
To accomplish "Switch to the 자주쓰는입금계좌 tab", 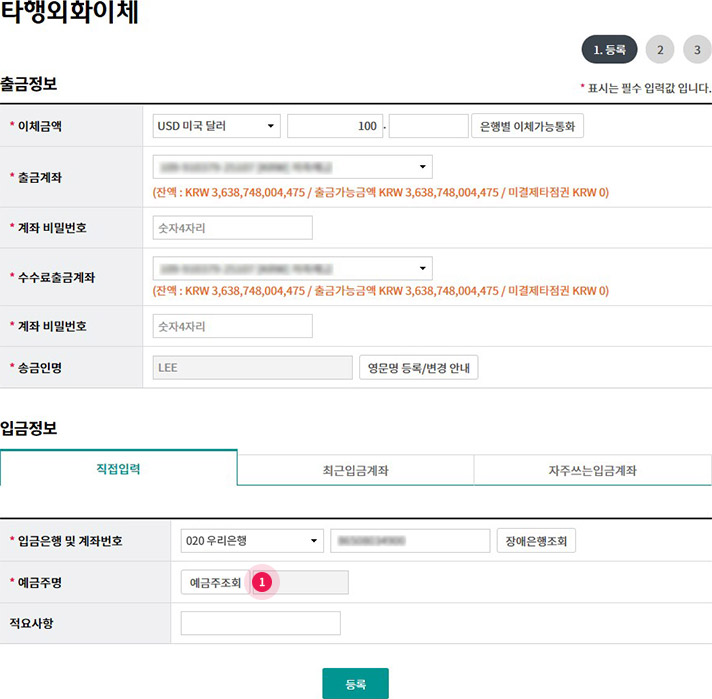I will pyautogui.click(x=592, y=469).
